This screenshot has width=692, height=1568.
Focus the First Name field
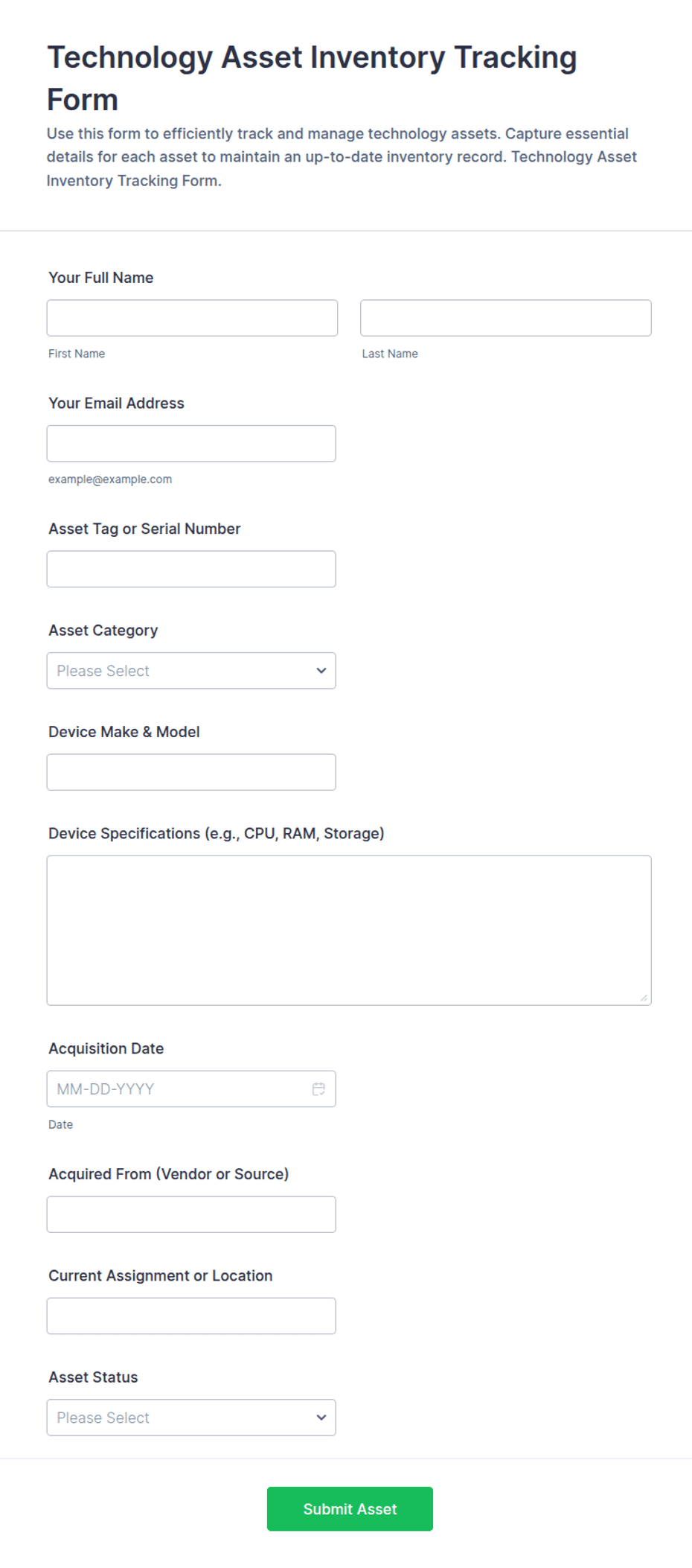[x=192, y=318]
